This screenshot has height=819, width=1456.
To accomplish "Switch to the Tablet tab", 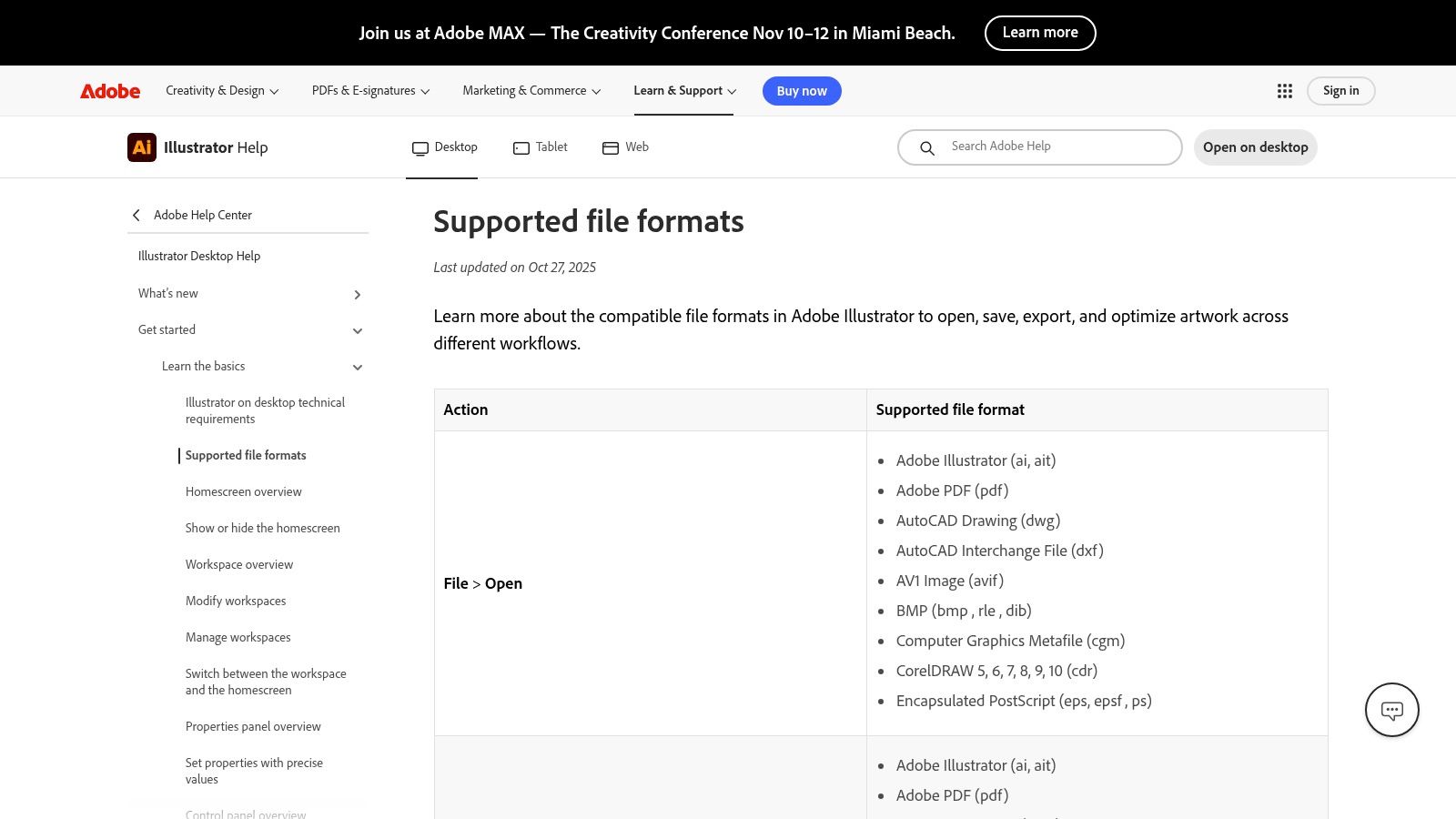I will click(x=541, y=147).
